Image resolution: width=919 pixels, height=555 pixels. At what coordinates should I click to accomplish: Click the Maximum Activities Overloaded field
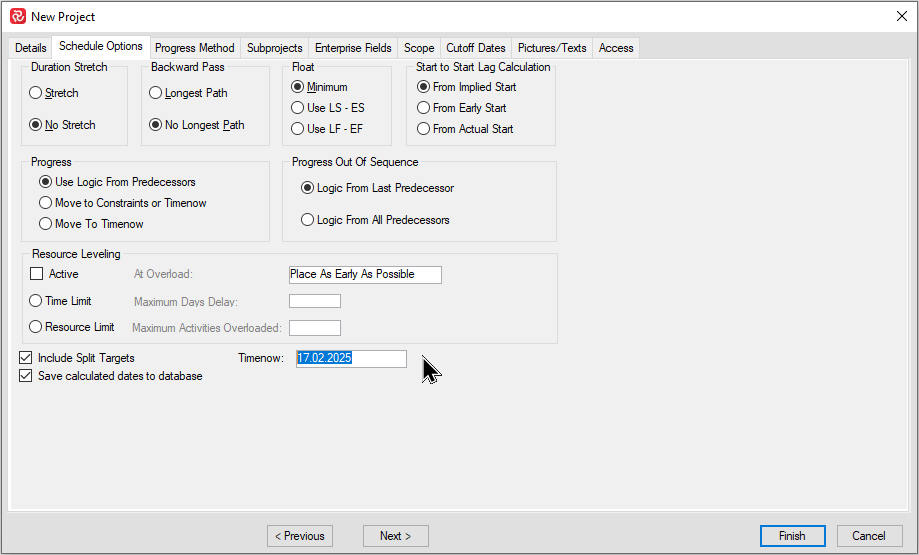pyautogui.click(x=315, y=328)
